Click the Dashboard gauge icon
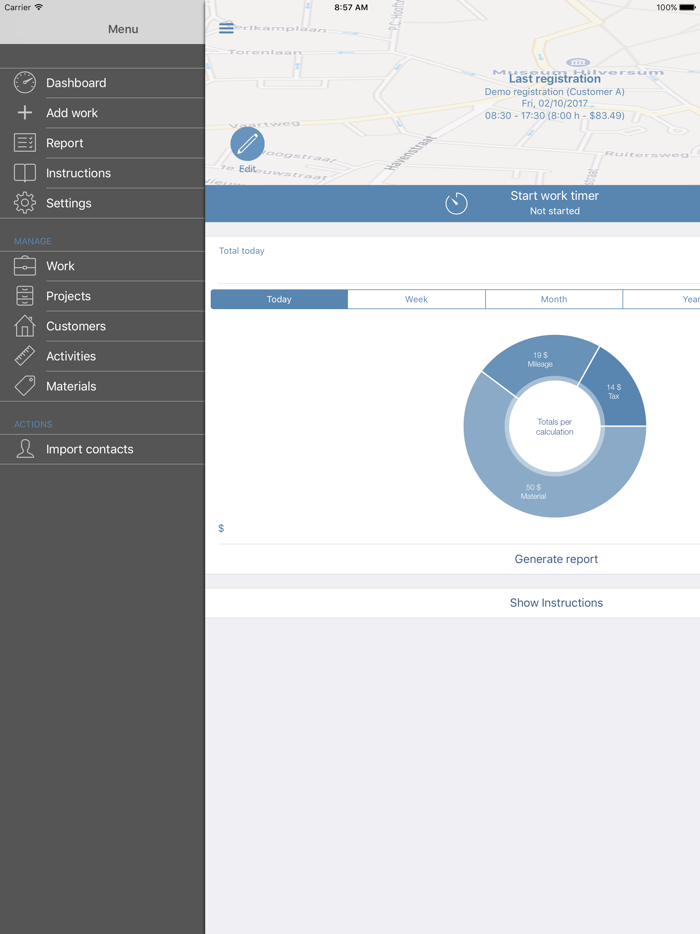The width and height of the screenshot is (700, 934). click(x=24, y=83)
